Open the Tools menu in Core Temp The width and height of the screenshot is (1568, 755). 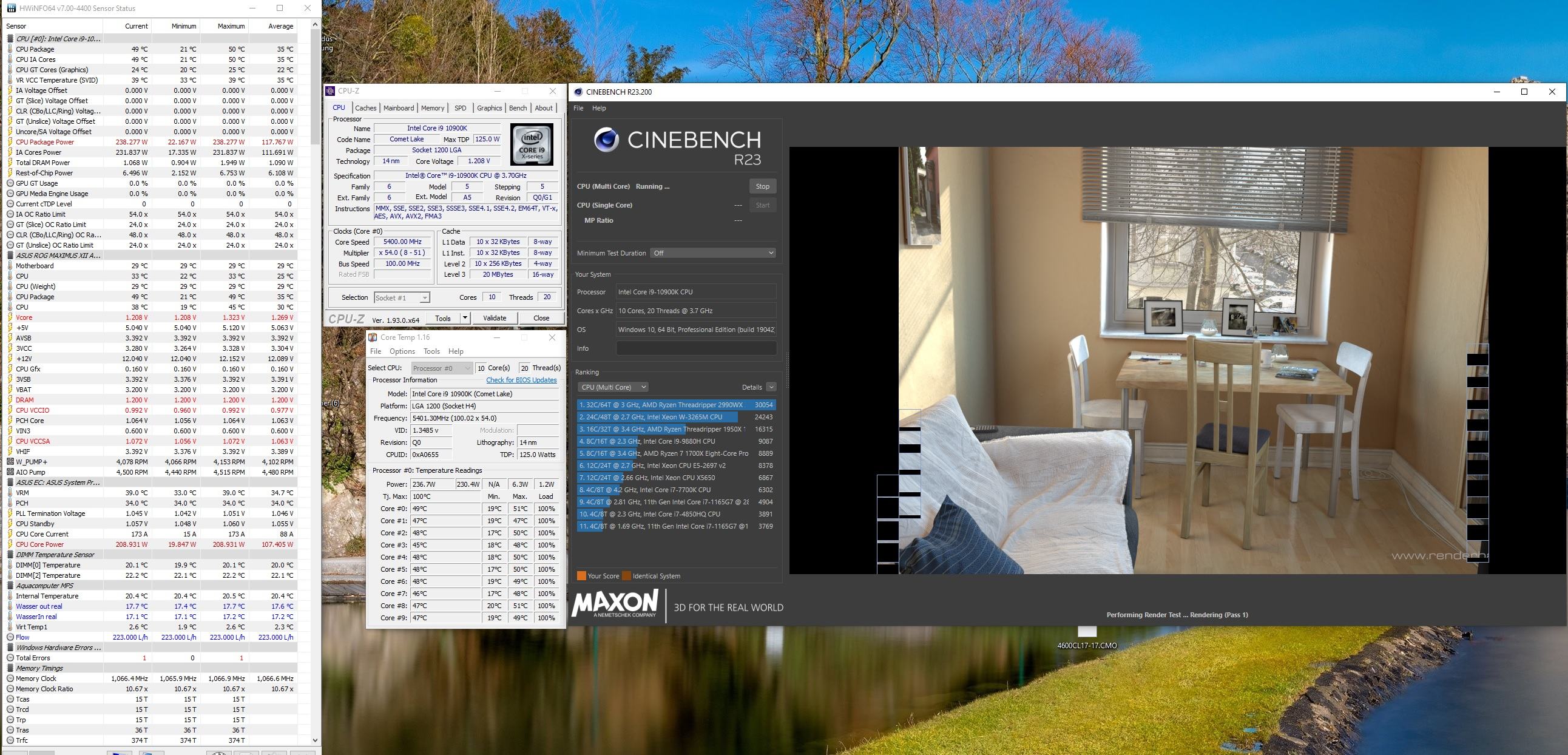click(431, 351)
